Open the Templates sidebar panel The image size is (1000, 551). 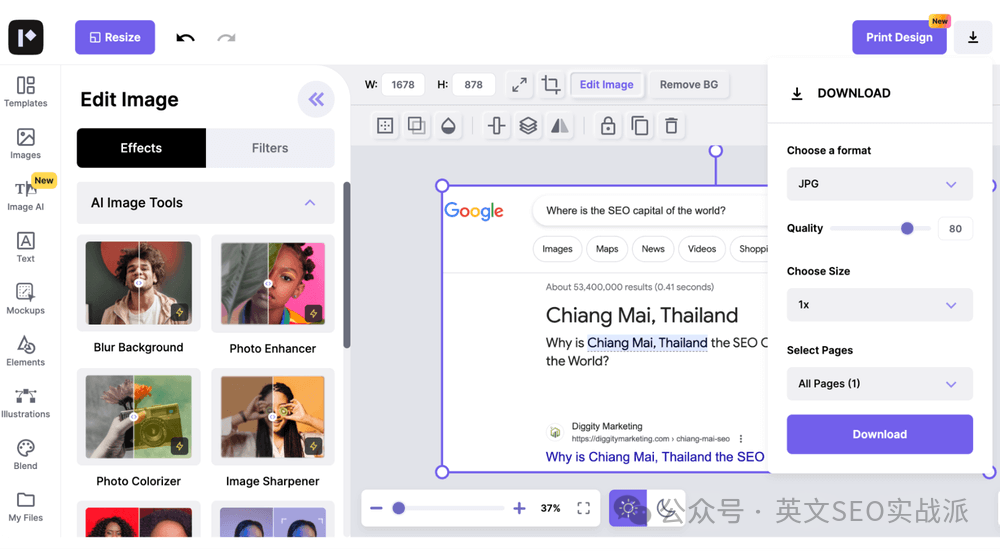pos(26,92)
